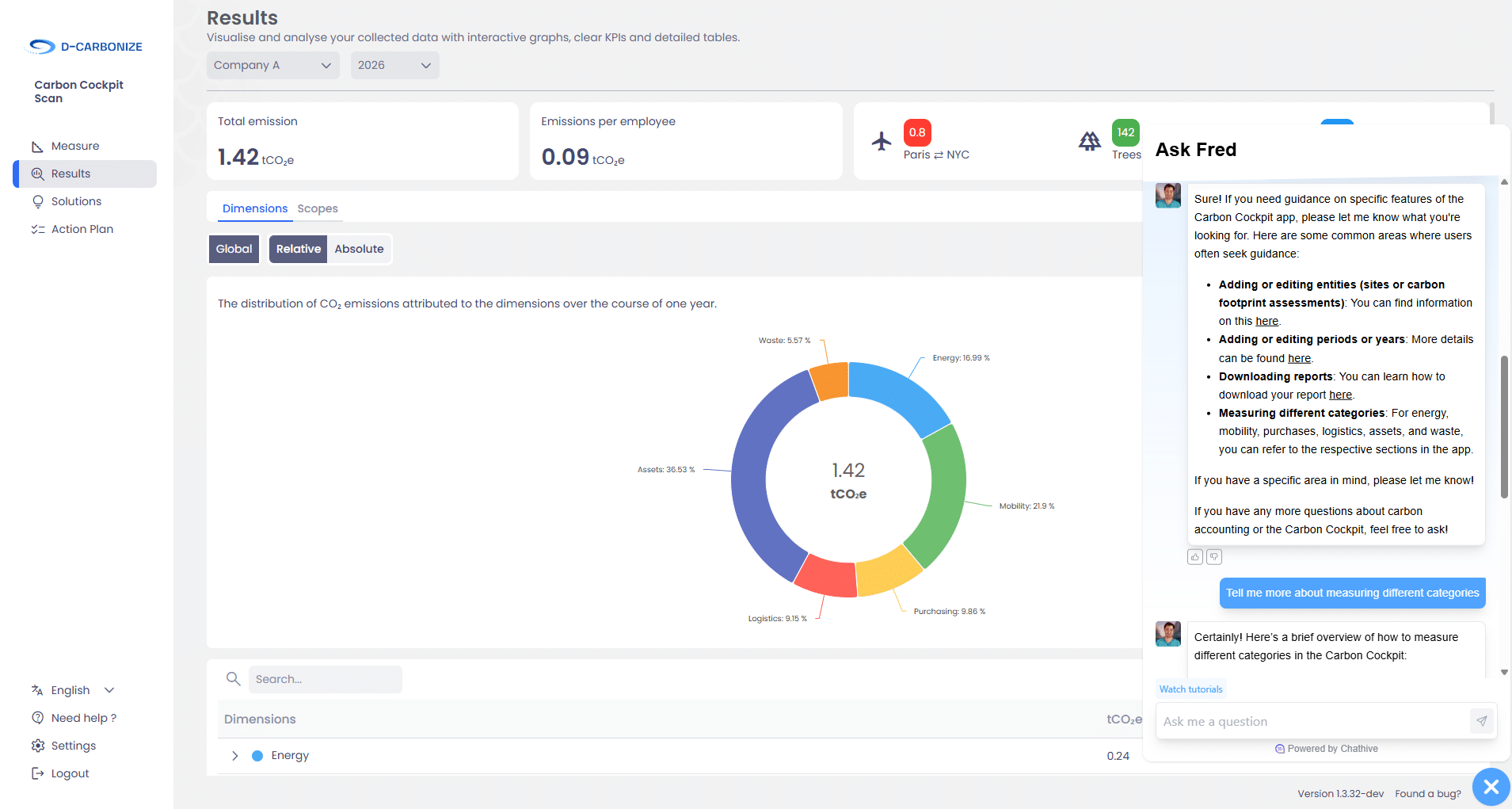1512x809 pixels.
Task: Click the Found a bug link
Action: (x=1427, y=793)
